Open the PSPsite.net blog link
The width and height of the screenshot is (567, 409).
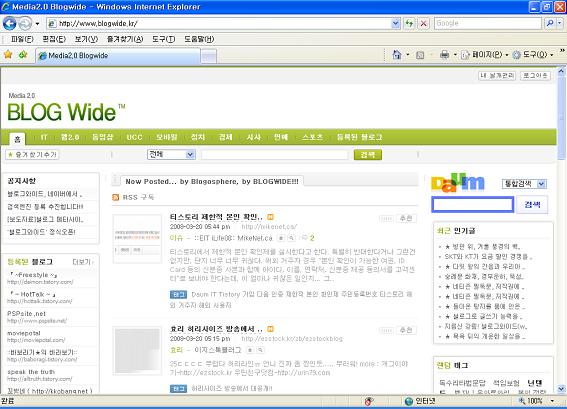(x=26, y=314)
